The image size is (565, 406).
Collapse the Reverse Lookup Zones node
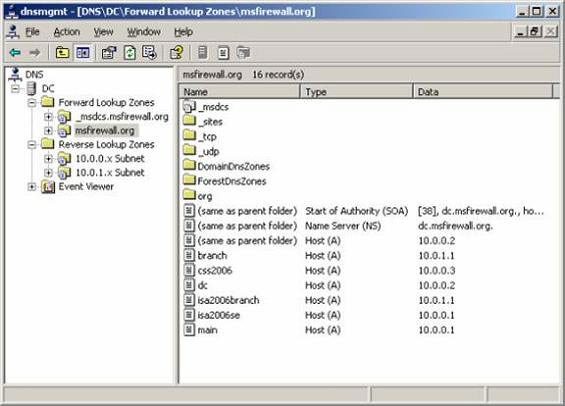(x=32, y=145)
